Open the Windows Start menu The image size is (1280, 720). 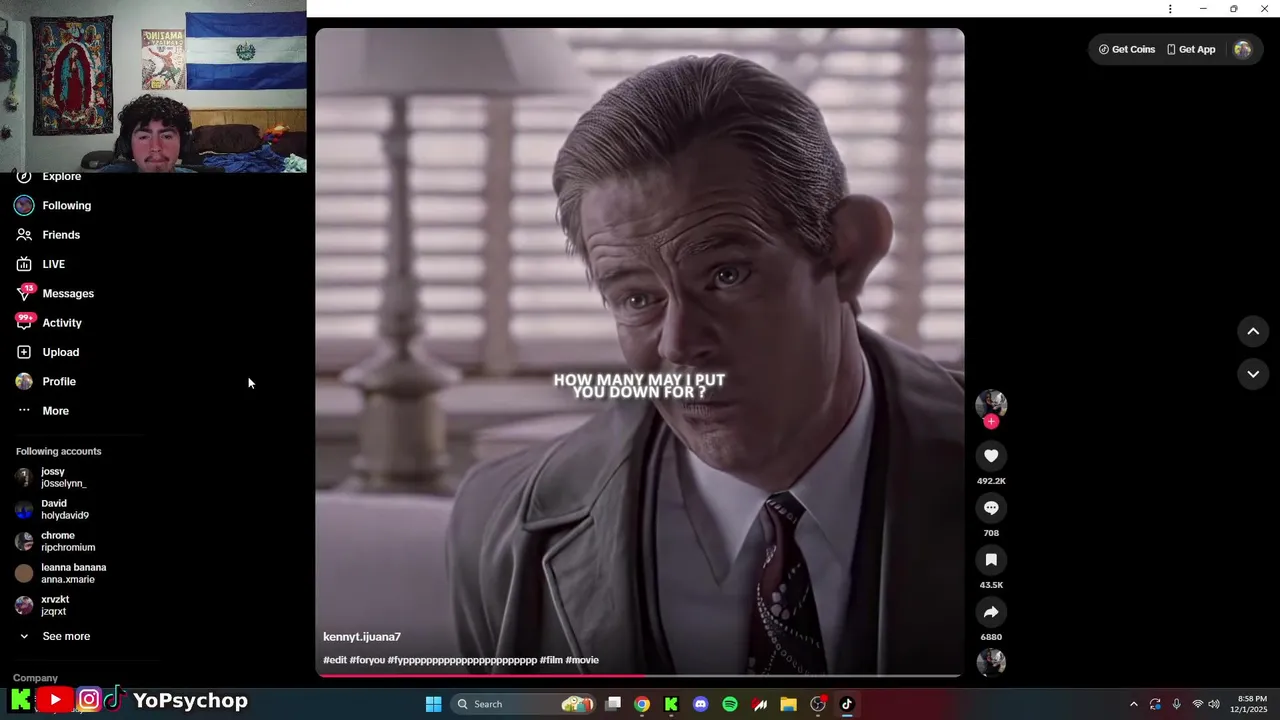(433, 704)
